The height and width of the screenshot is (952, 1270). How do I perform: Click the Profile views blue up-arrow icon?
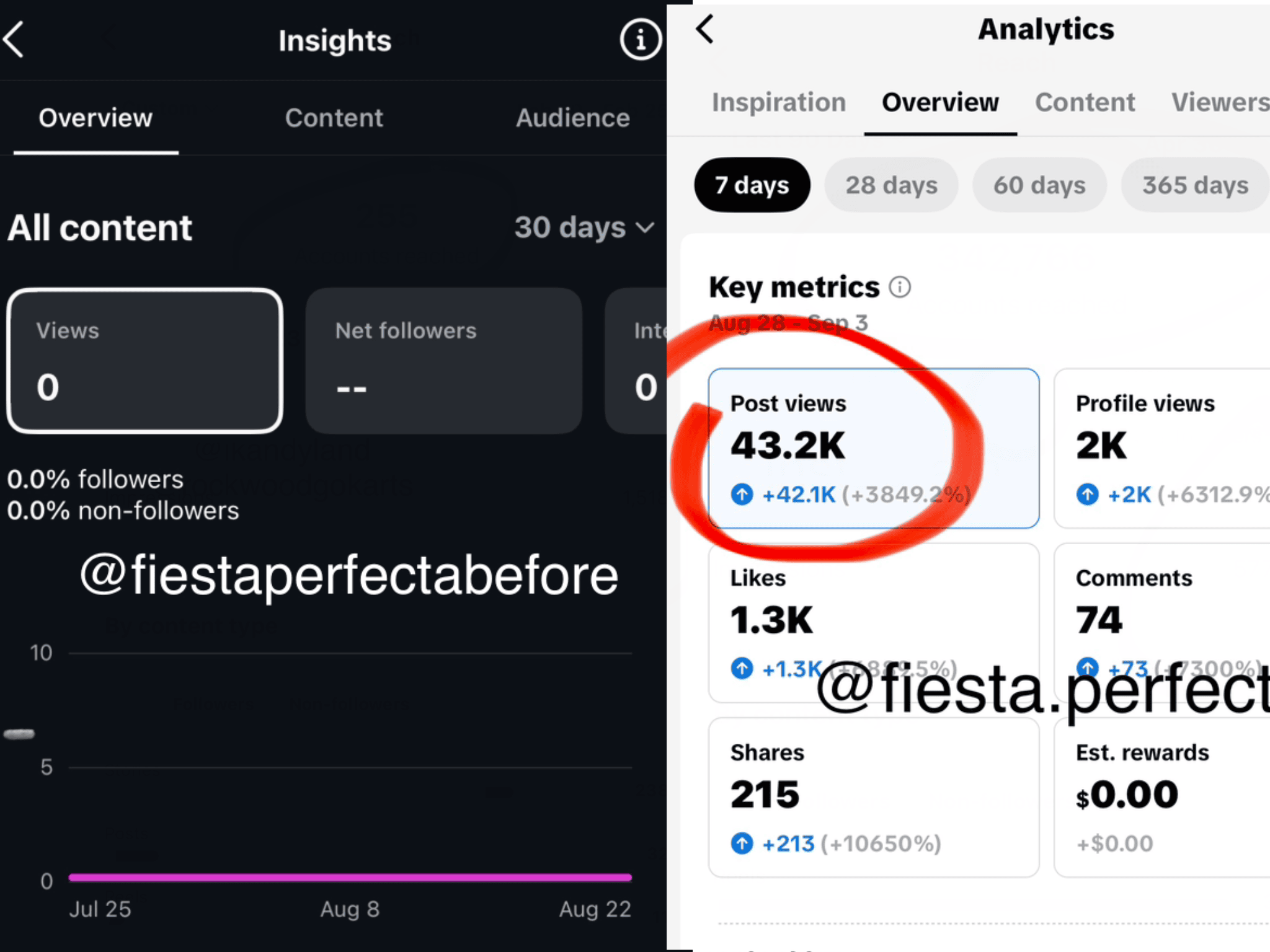pos(1087,495)
